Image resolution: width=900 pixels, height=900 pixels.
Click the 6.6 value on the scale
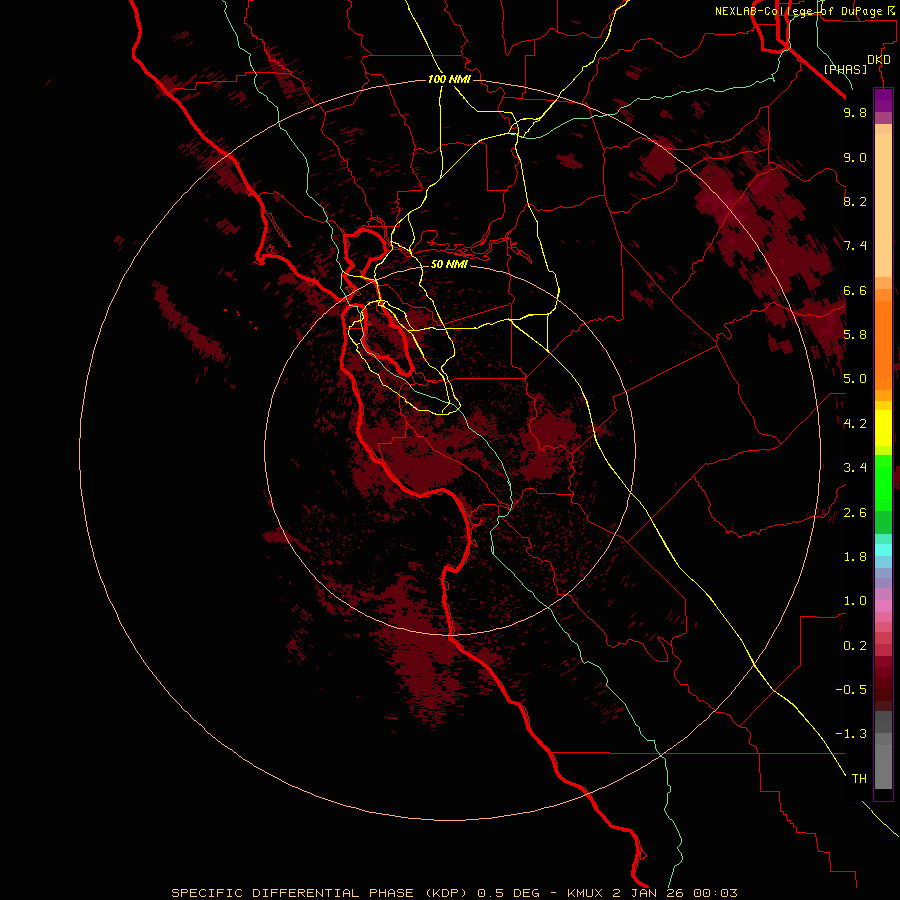click(855, 290)
